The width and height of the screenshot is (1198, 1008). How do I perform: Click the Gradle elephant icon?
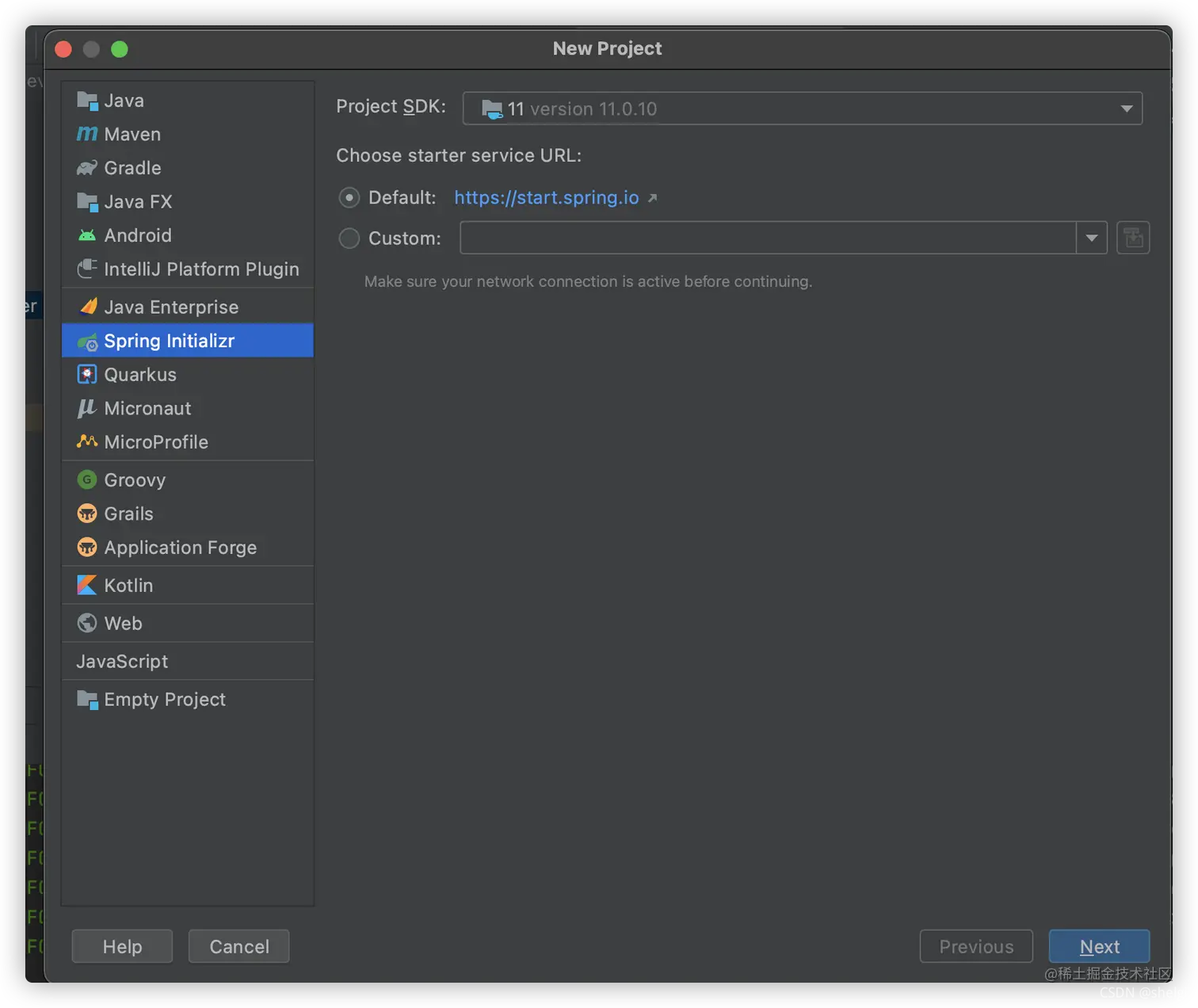[87, 168]
